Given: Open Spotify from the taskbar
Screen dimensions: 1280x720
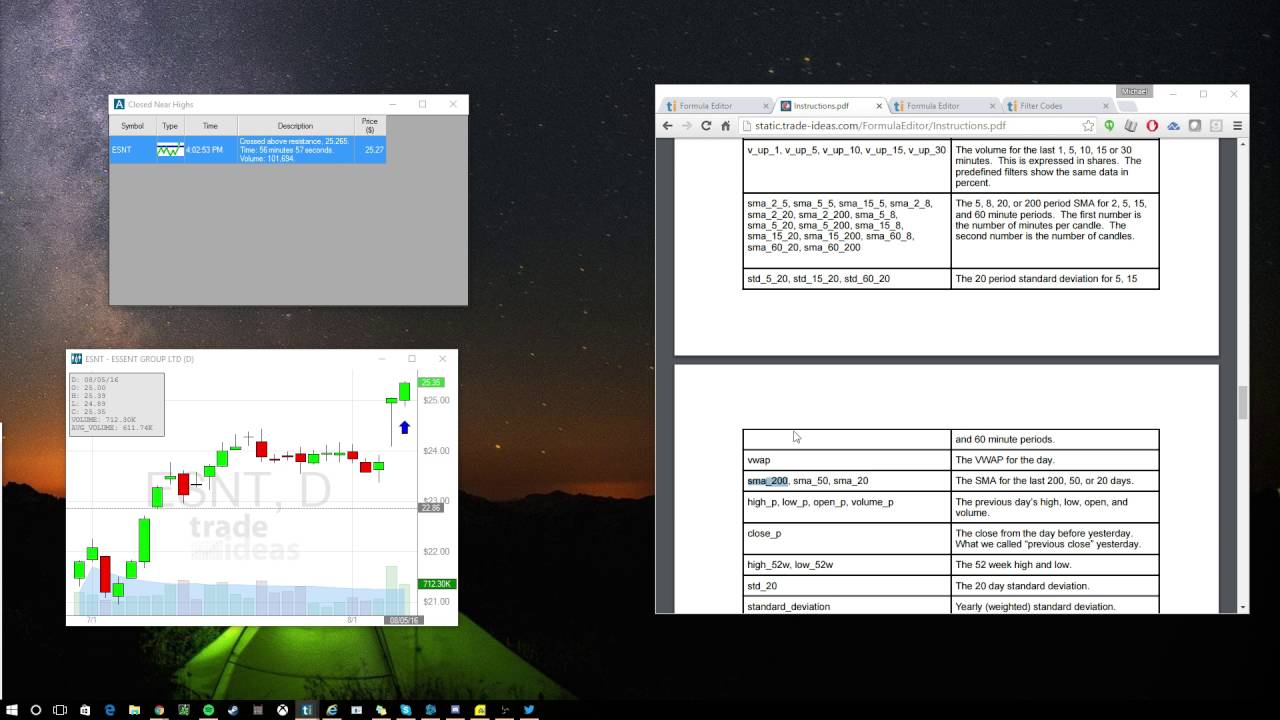Looking at the screenshot, I should 208,710.
